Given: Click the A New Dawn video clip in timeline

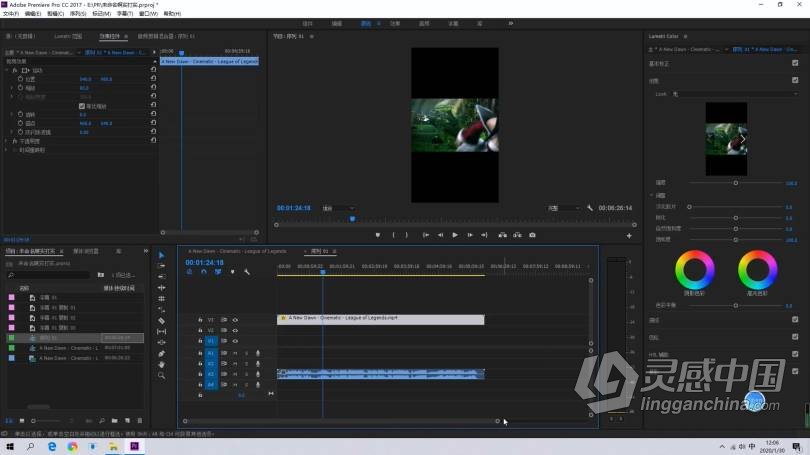Looking at the screenshot, I should click(381, 320).
